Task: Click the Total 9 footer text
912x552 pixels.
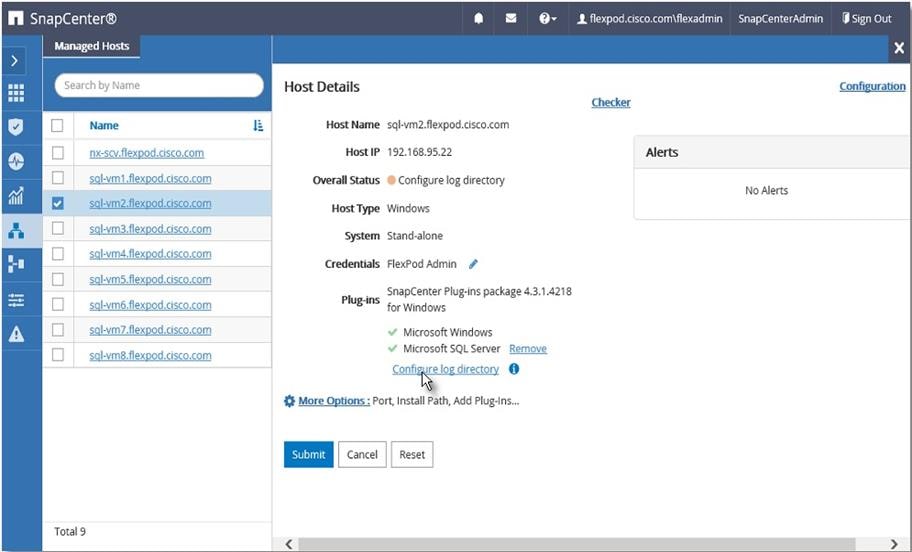Action: (x=70, y=532)
